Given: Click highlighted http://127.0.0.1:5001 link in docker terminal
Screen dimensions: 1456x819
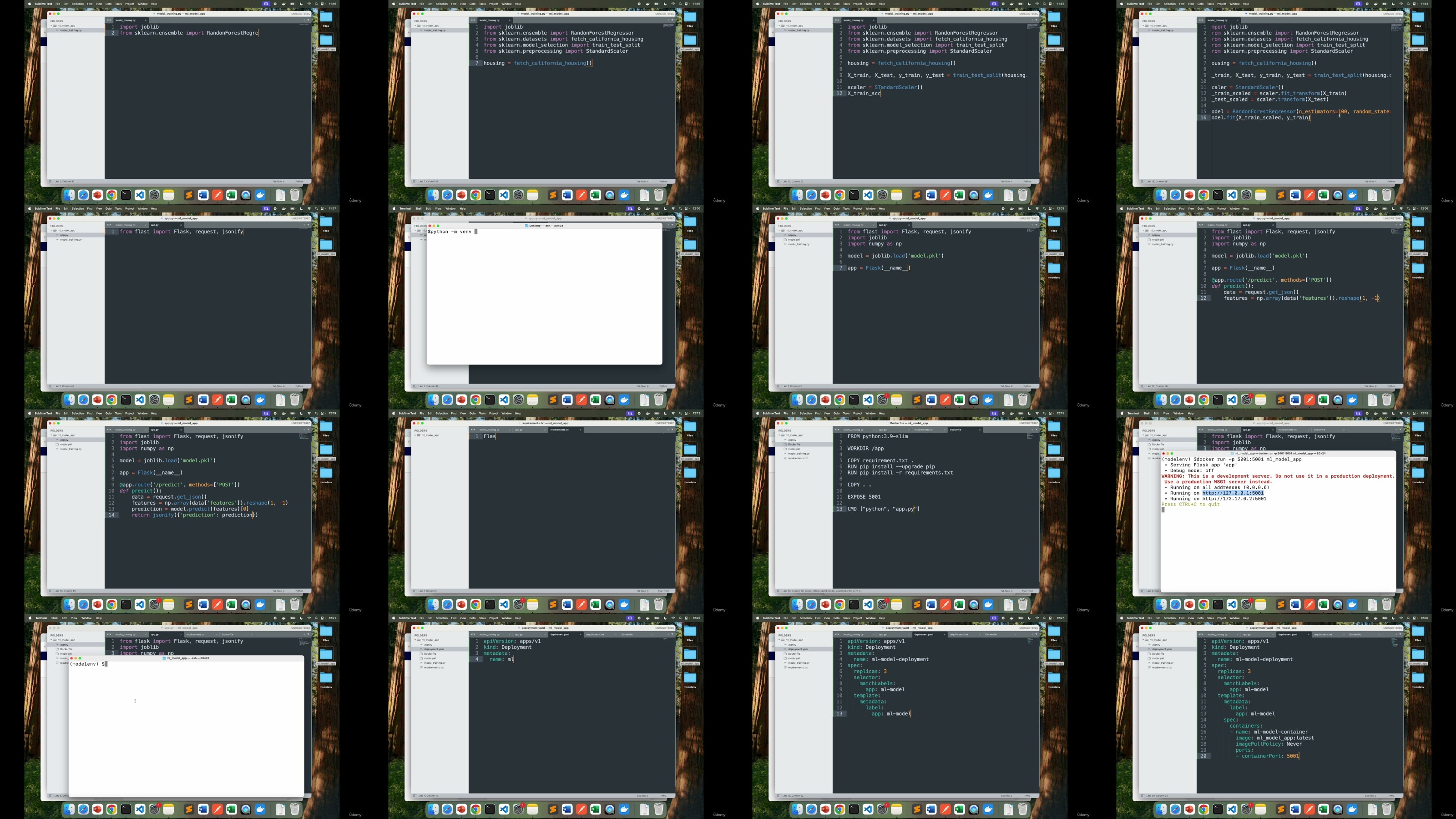Looking at the screenshot, I should point(1233,493).
